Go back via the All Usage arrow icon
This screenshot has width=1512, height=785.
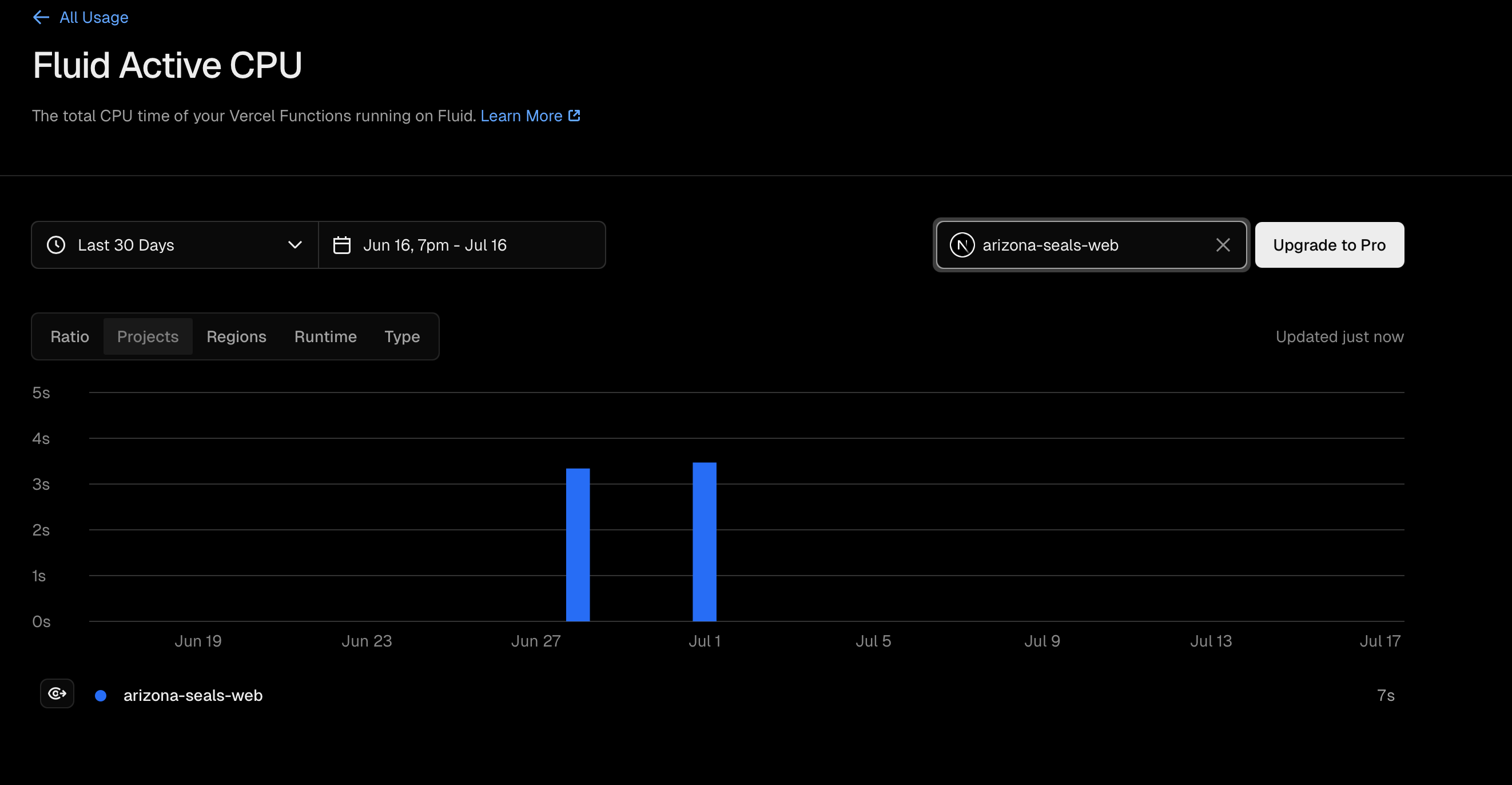pos(41,18)
